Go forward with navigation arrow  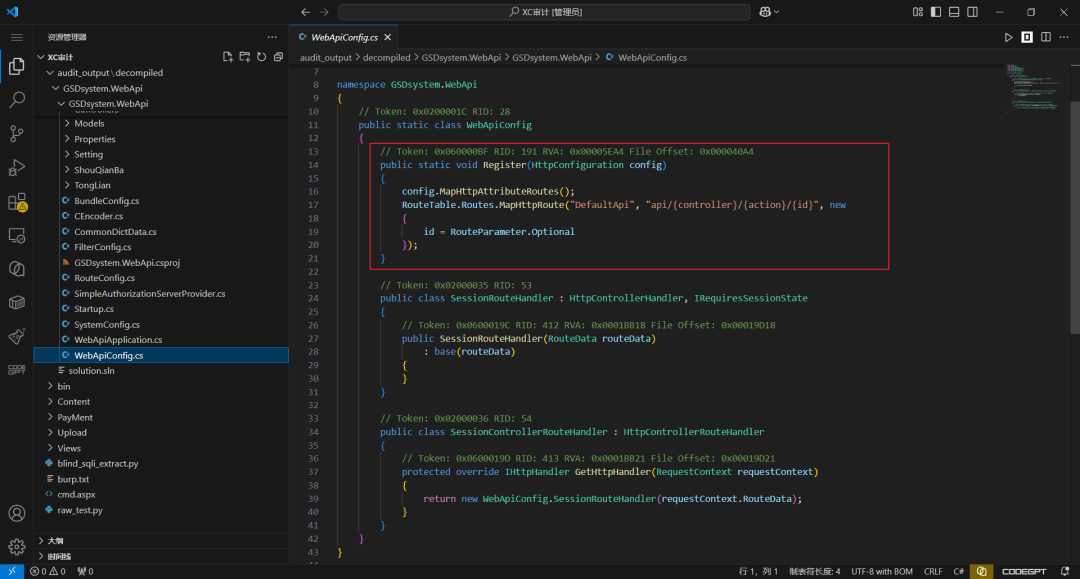[x=324, y=12]
